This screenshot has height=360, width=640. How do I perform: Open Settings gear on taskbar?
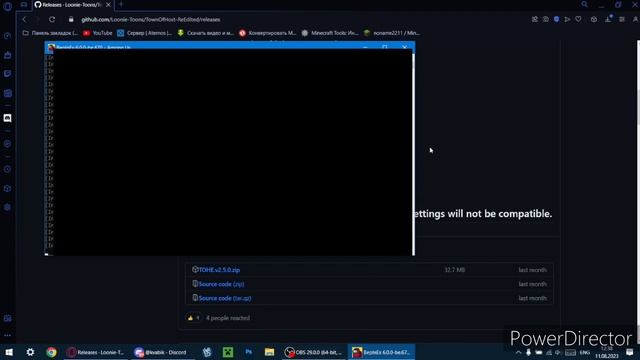[x=30, y=352]
